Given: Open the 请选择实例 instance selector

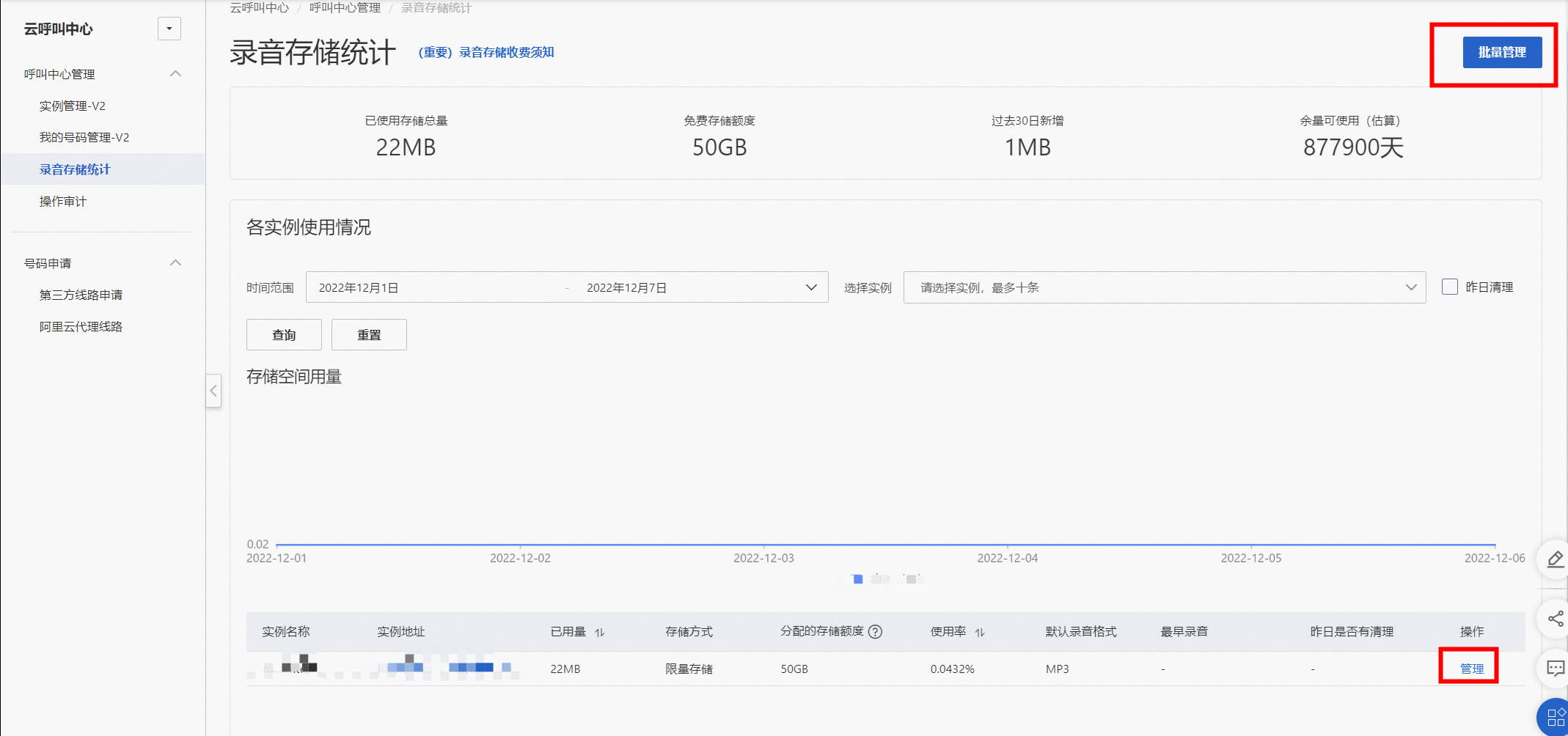Looking at the screenshot, I should click(x=1165, y=287).
